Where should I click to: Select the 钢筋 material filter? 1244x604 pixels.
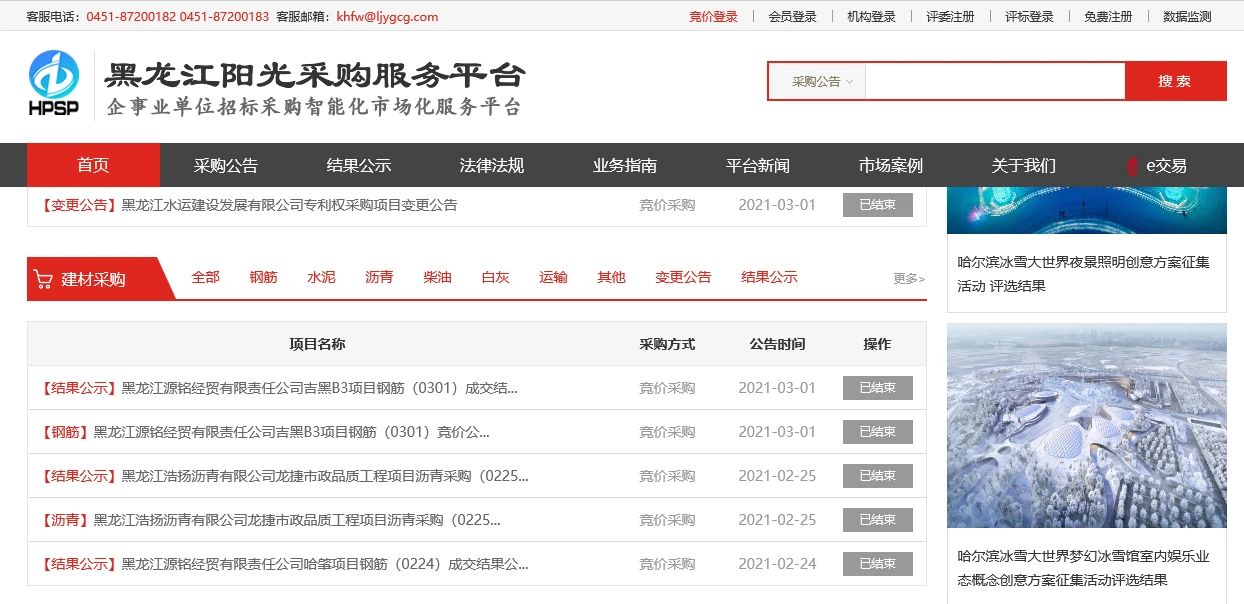[x=262, y=277]
